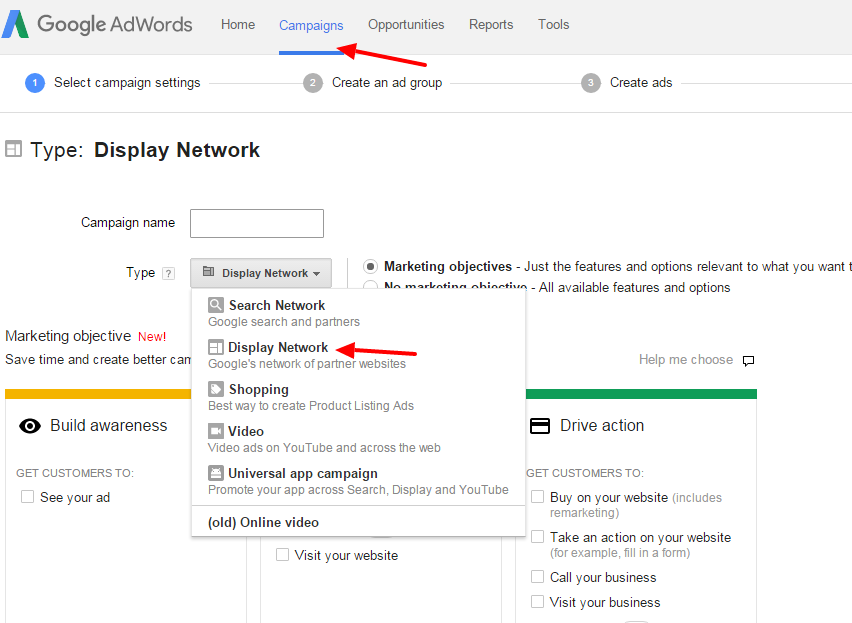Select the No marketing objective radio button

click(x=370, y=285)
